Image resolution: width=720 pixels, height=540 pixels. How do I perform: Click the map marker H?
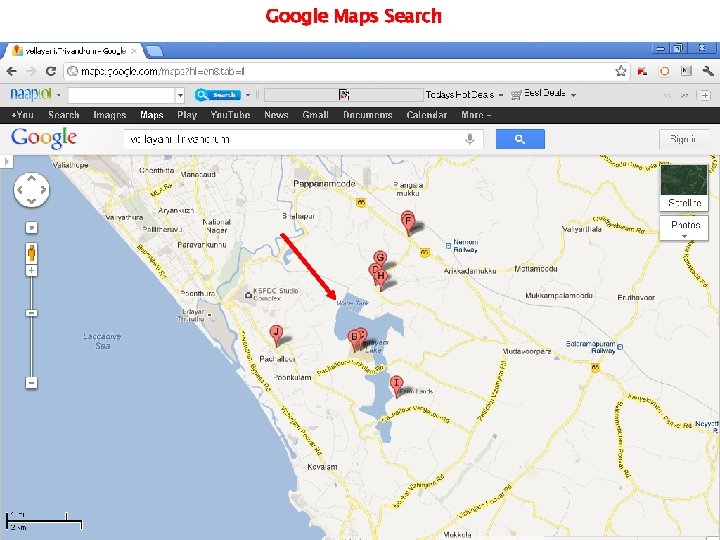pos(381,279)
